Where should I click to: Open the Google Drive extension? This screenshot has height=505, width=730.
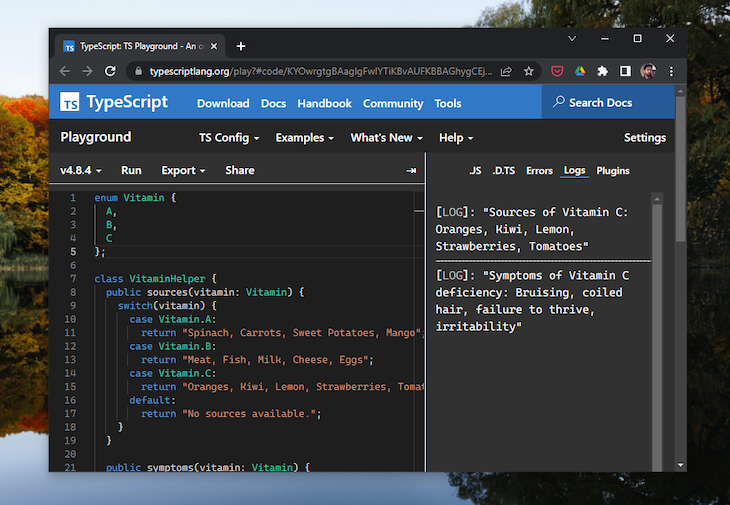pyautogui.click(x=580, y=71)
